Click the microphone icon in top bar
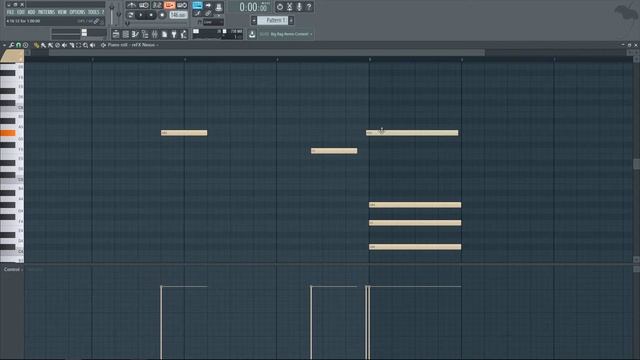Viewport: 640px width, 360px height. (x=299, y=7)
